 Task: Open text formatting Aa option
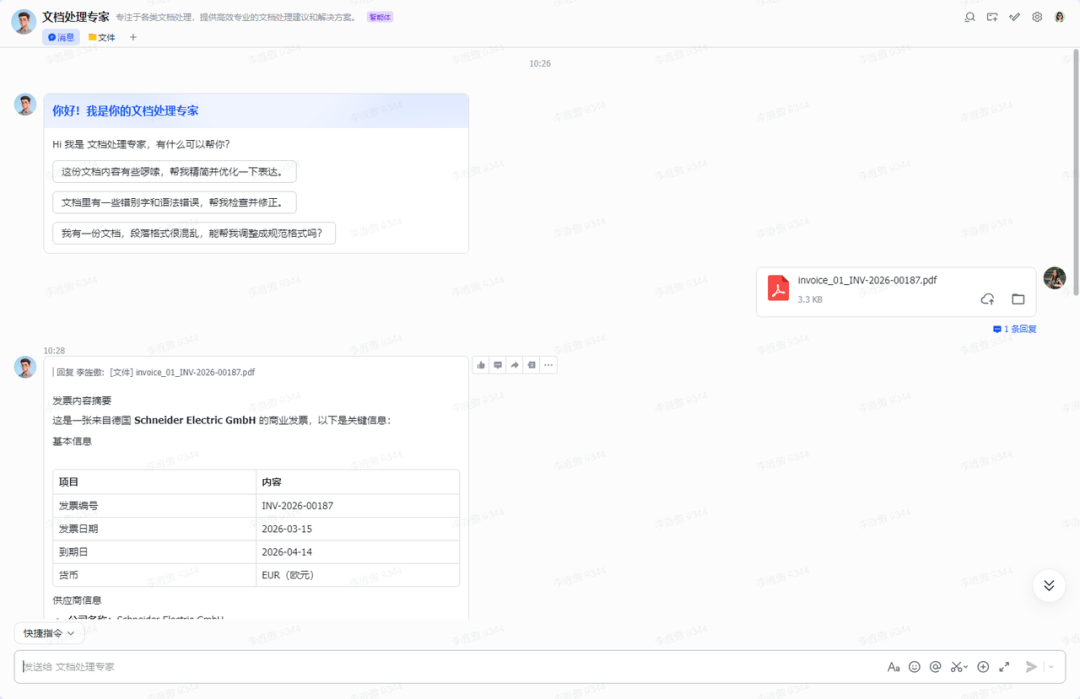(893, 667)
